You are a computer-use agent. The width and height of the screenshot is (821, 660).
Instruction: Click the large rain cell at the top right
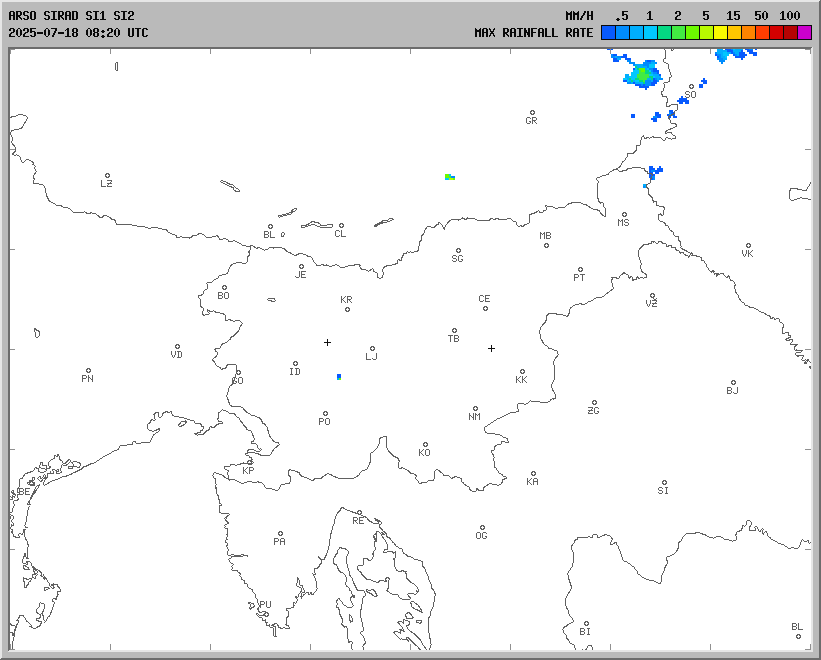[x=643, y=73]
